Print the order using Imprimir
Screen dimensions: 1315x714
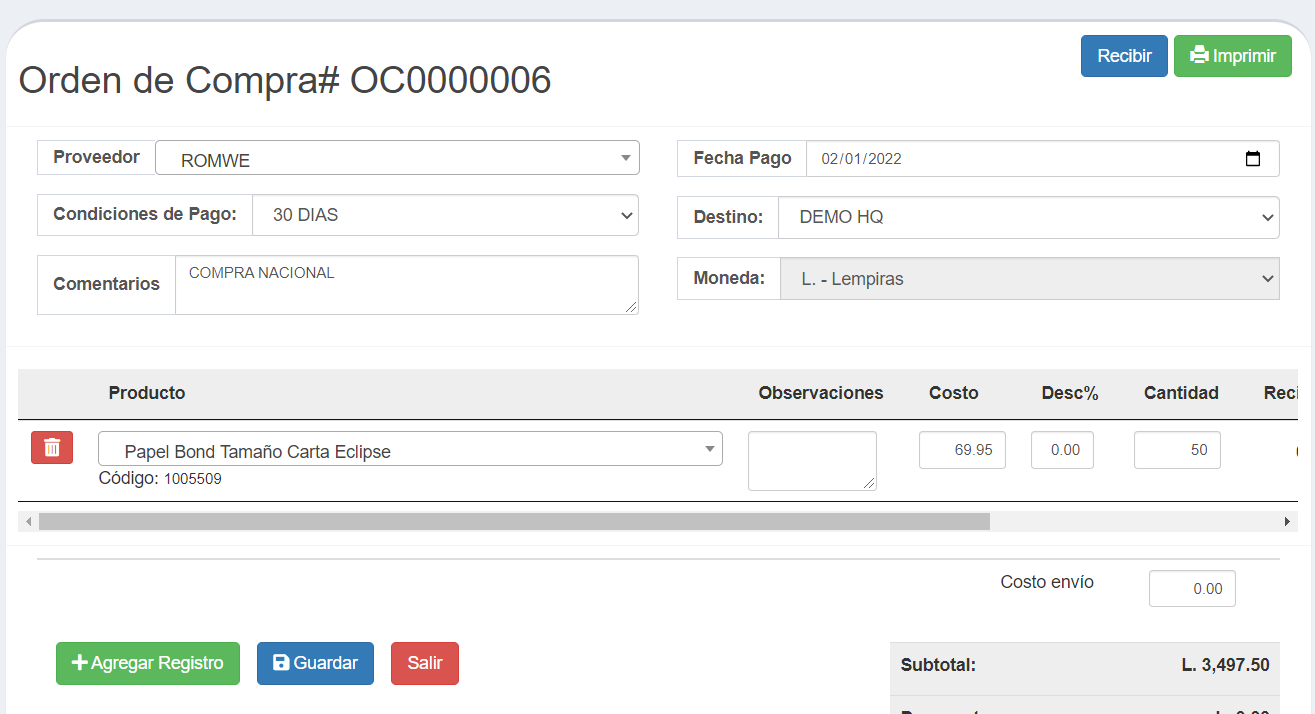tap(1232, 55)
